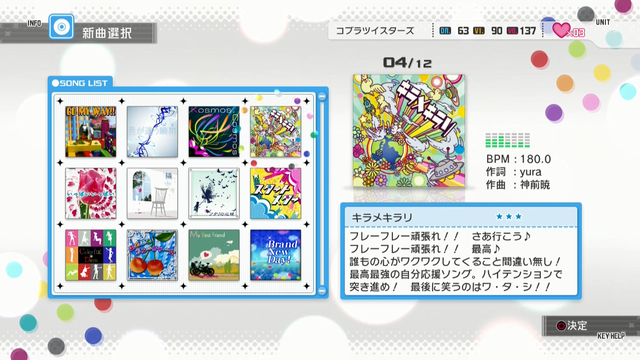This screenshot has height=360, width=640.
Task: Click the 04/12 song counter
Action: coord(407,62)
